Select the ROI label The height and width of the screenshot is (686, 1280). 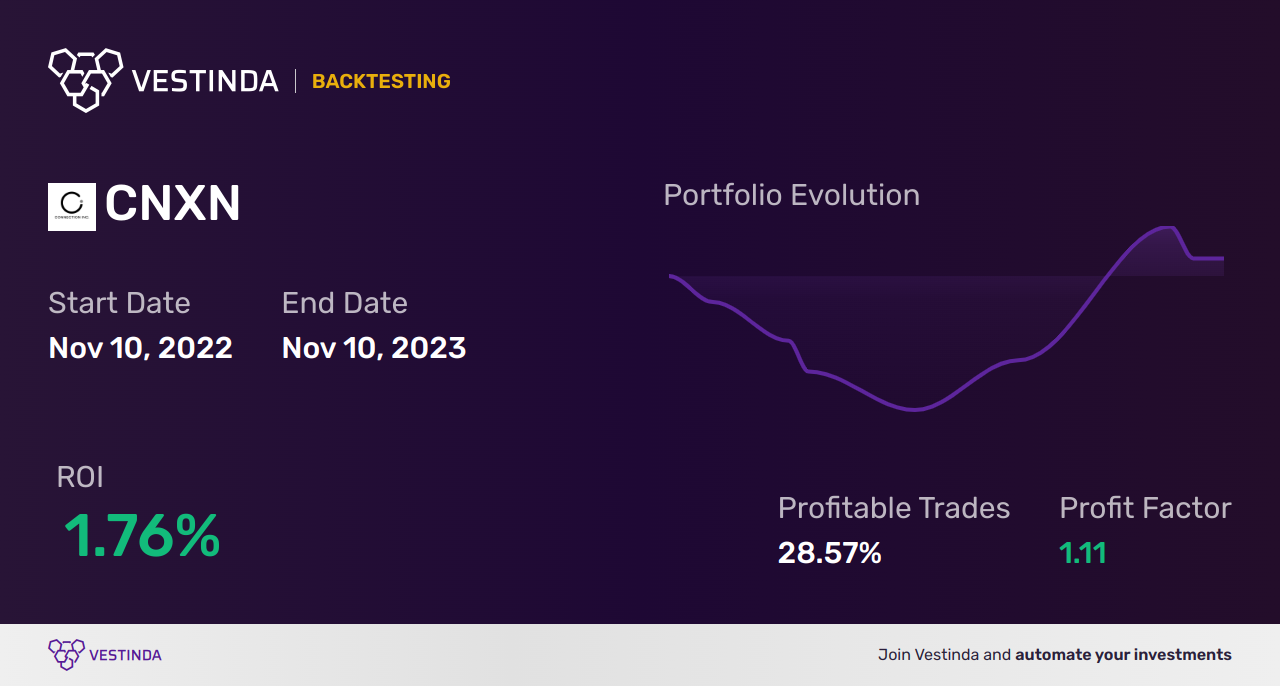(x=80, y=477)
